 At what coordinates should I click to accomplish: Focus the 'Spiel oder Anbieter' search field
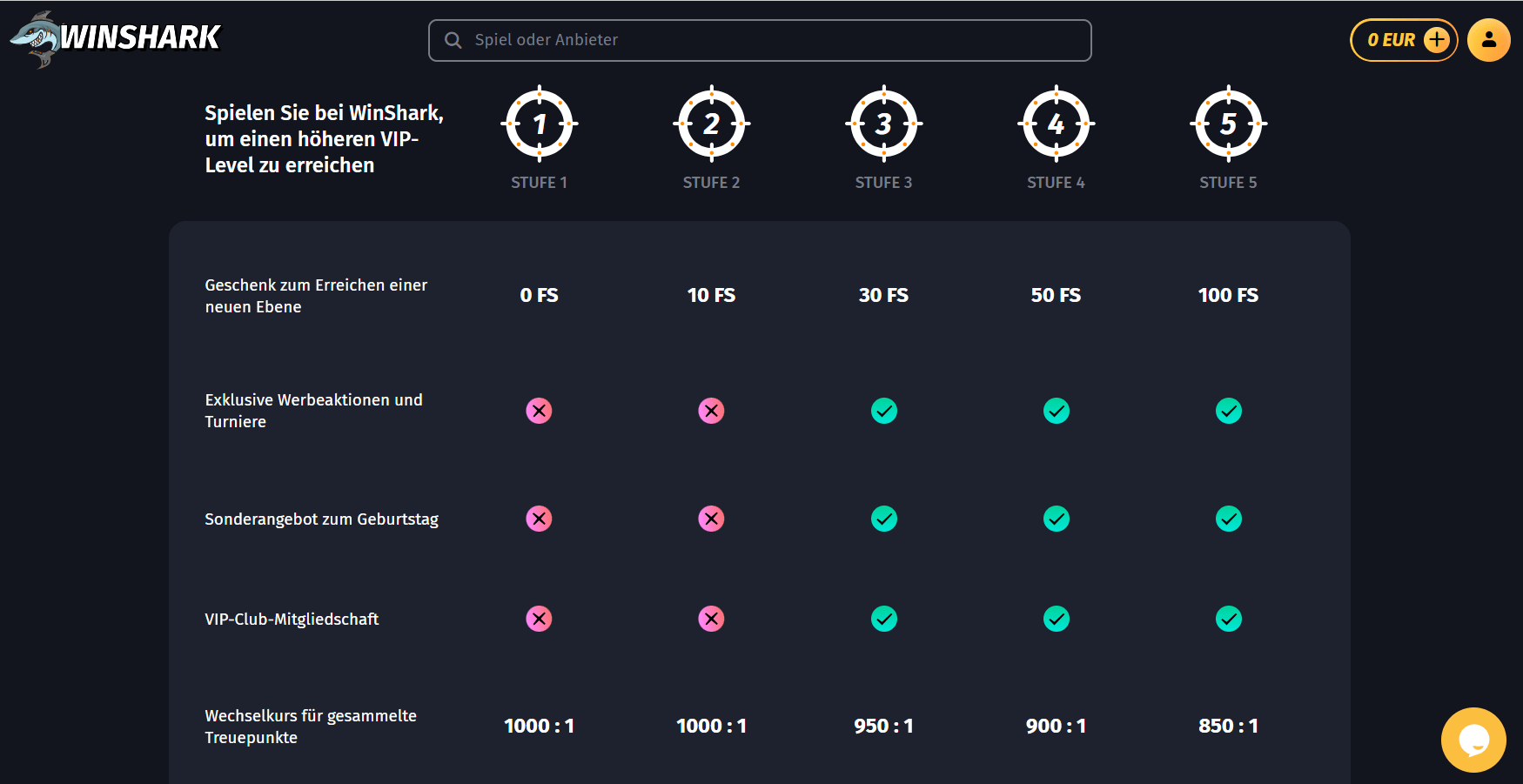pyautogui.click(x=760, y=40)
